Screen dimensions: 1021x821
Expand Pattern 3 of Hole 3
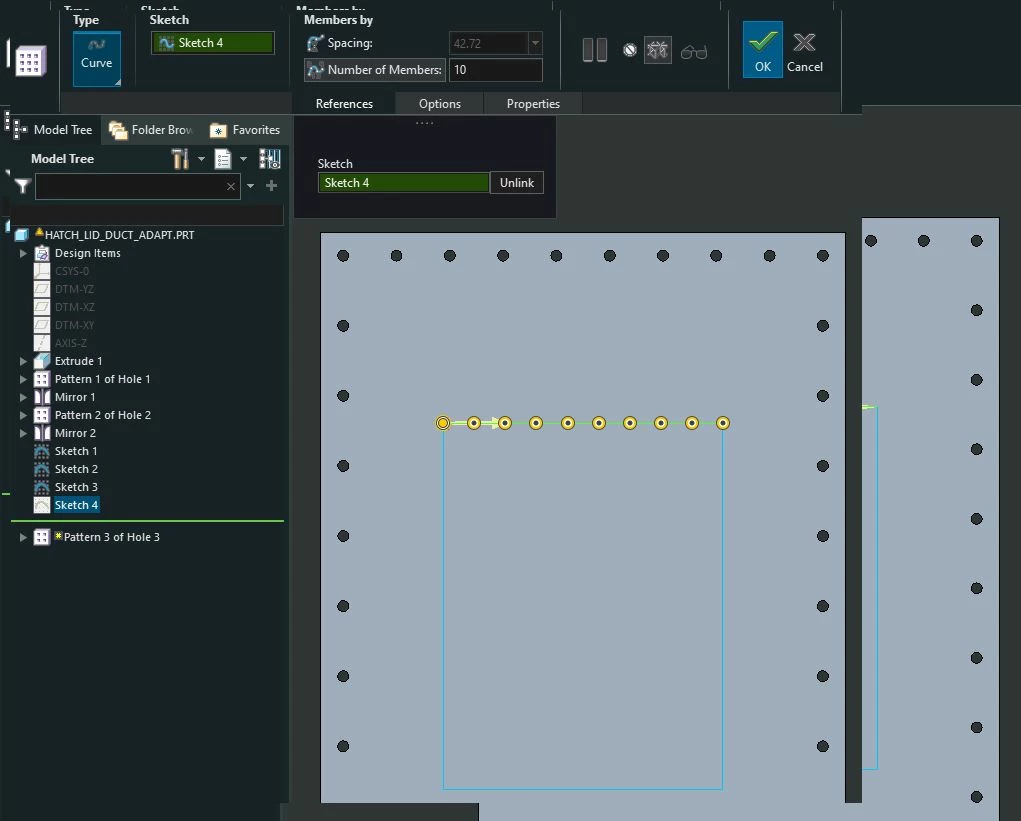23,537
